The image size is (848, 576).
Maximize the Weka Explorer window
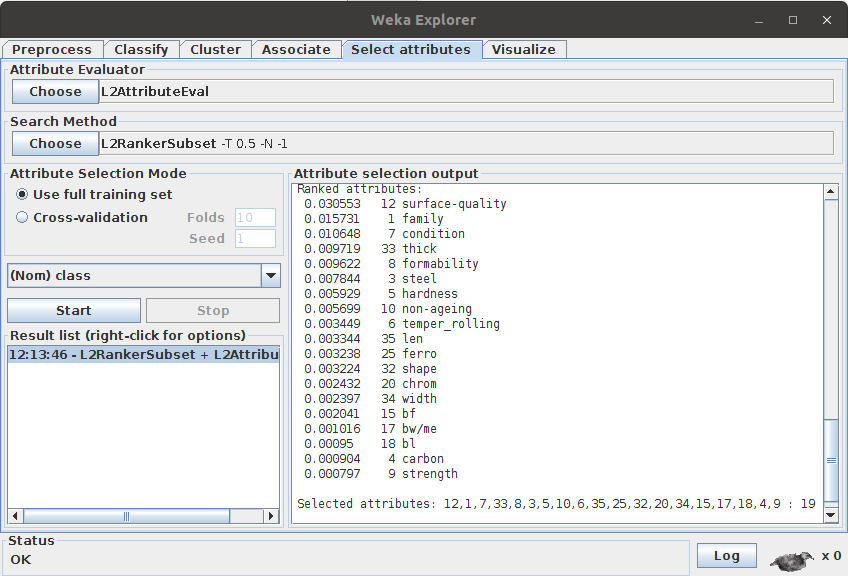coord(793,20)
